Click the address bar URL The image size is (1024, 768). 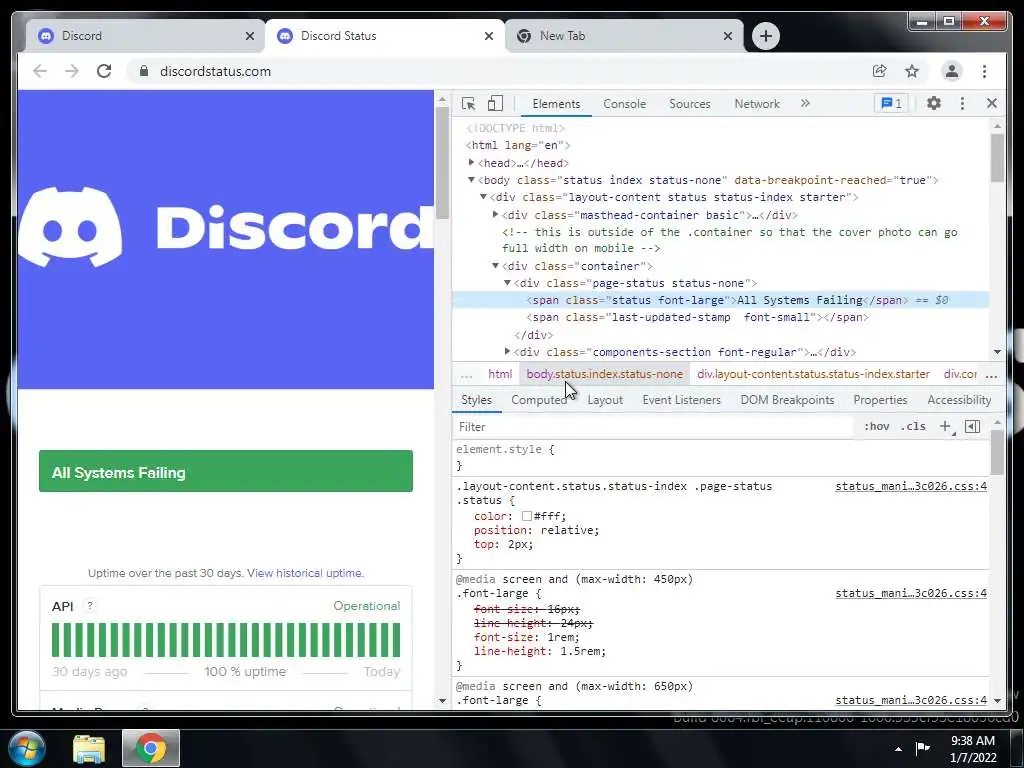pos(215,71)
